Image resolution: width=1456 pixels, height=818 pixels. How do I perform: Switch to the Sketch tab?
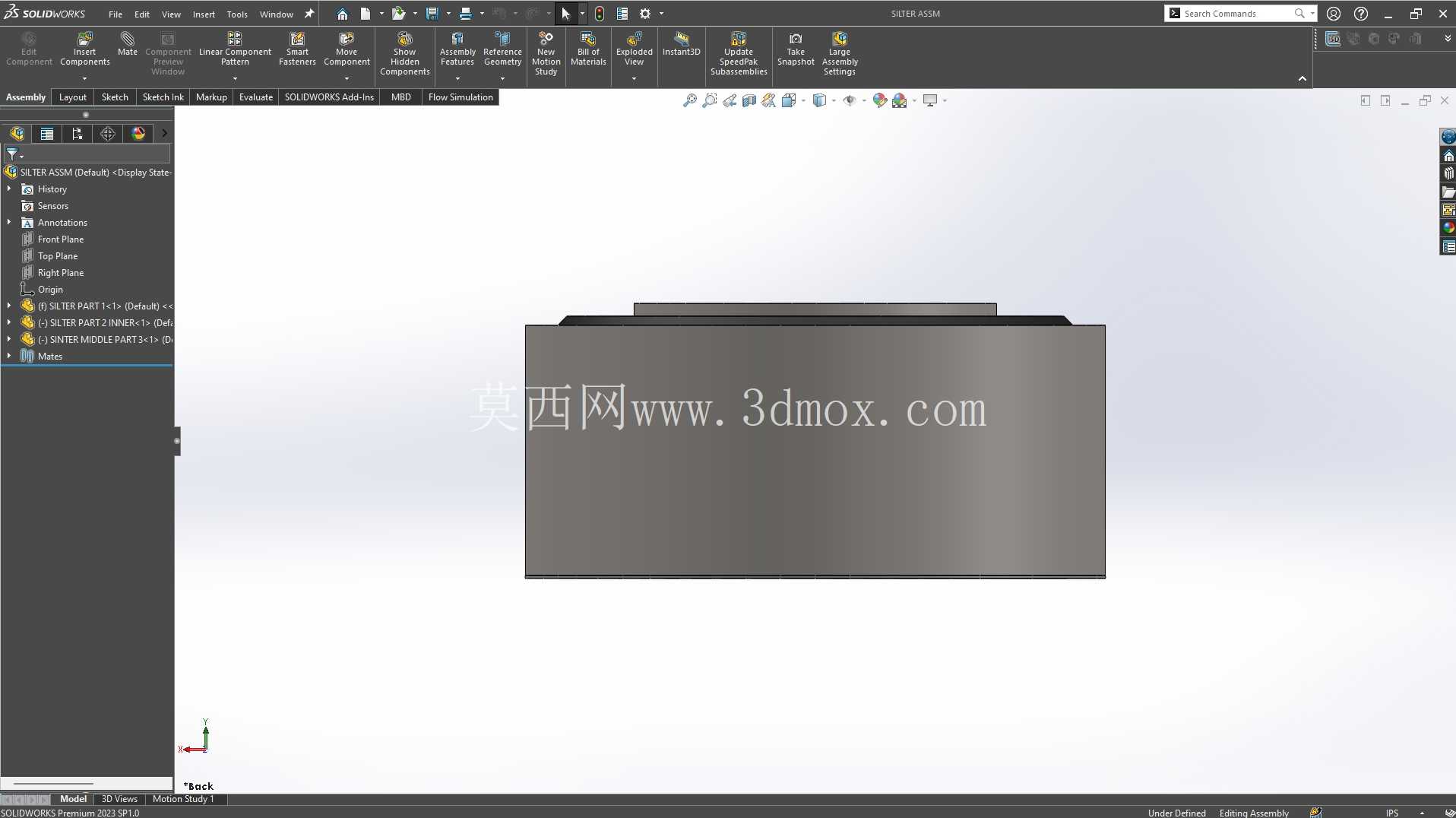pyautogui.click(x=115, y=97)
